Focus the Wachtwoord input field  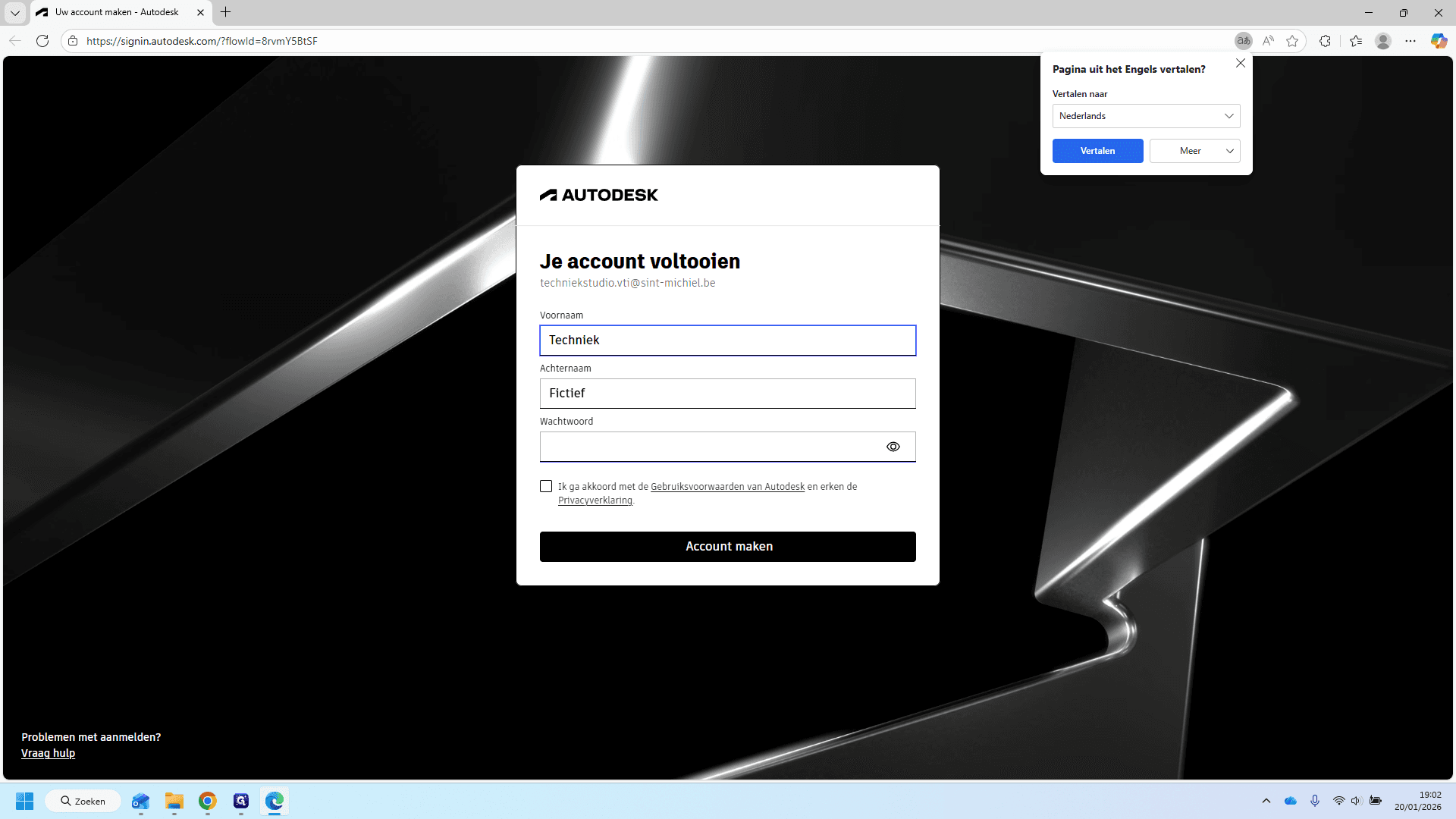click(728, 447)
